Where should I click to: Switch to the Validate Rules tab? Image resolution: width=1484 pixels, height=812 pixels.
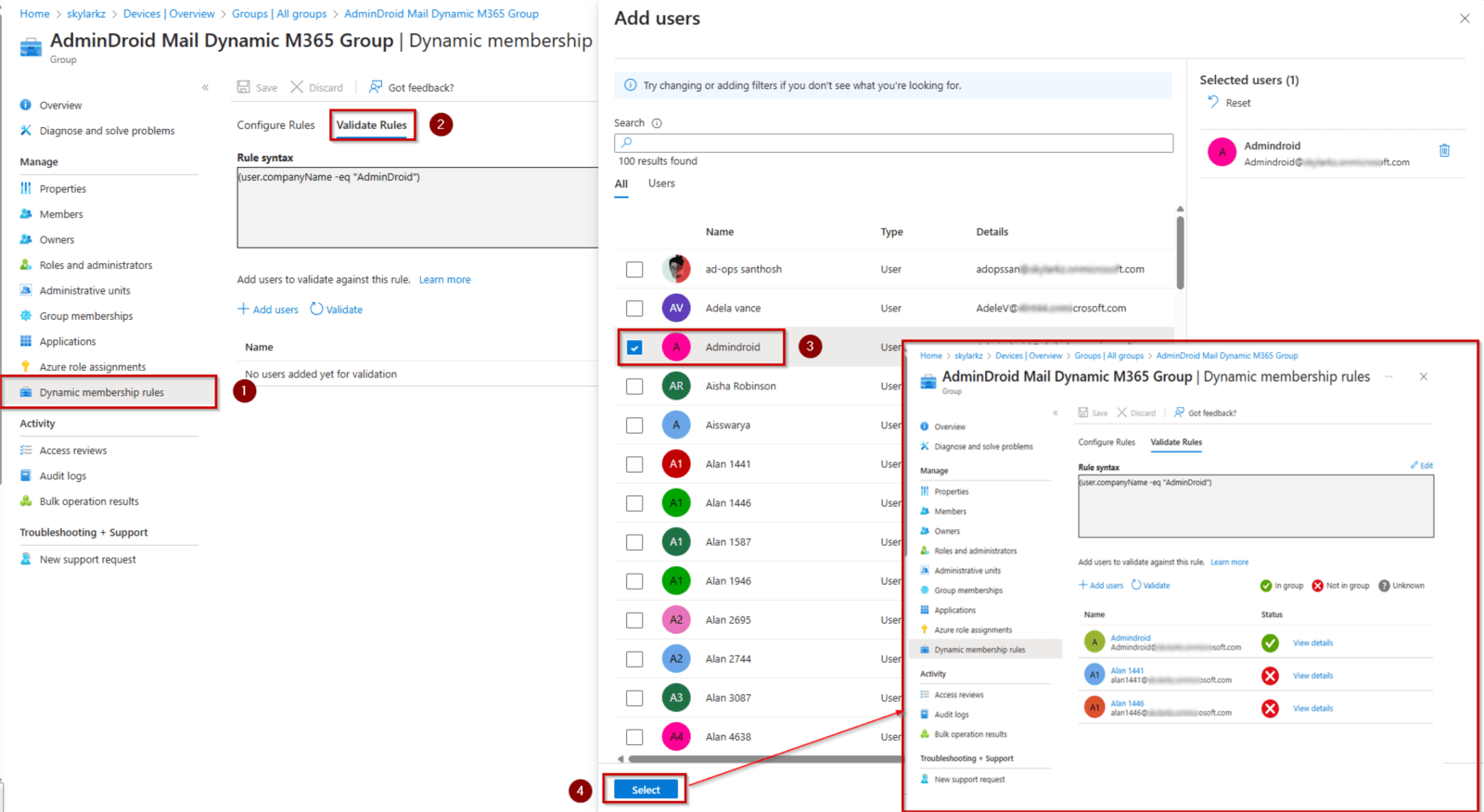371,125
